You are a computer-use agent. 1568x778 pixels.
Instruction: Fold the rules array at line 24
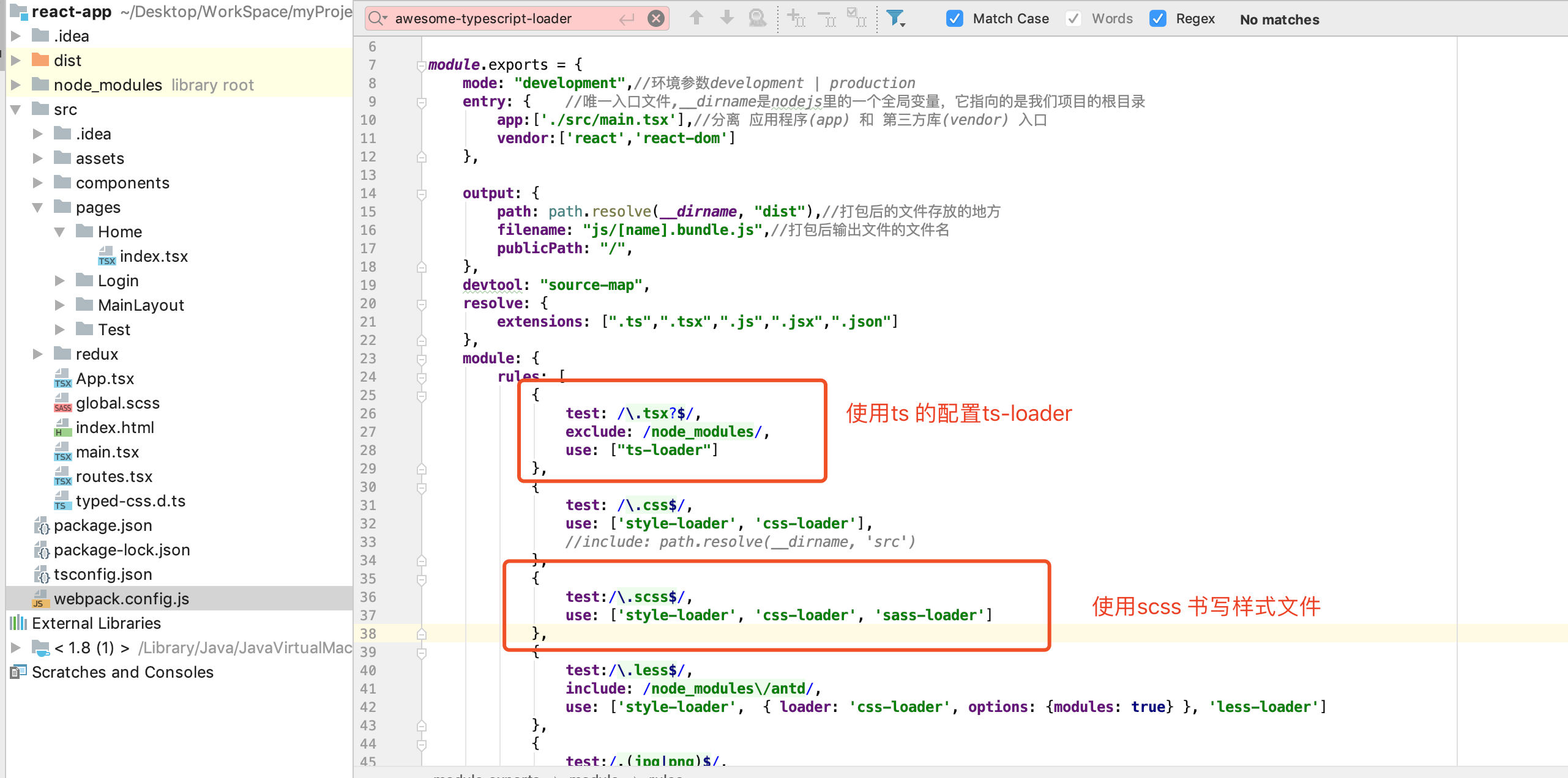pos(422,377)
